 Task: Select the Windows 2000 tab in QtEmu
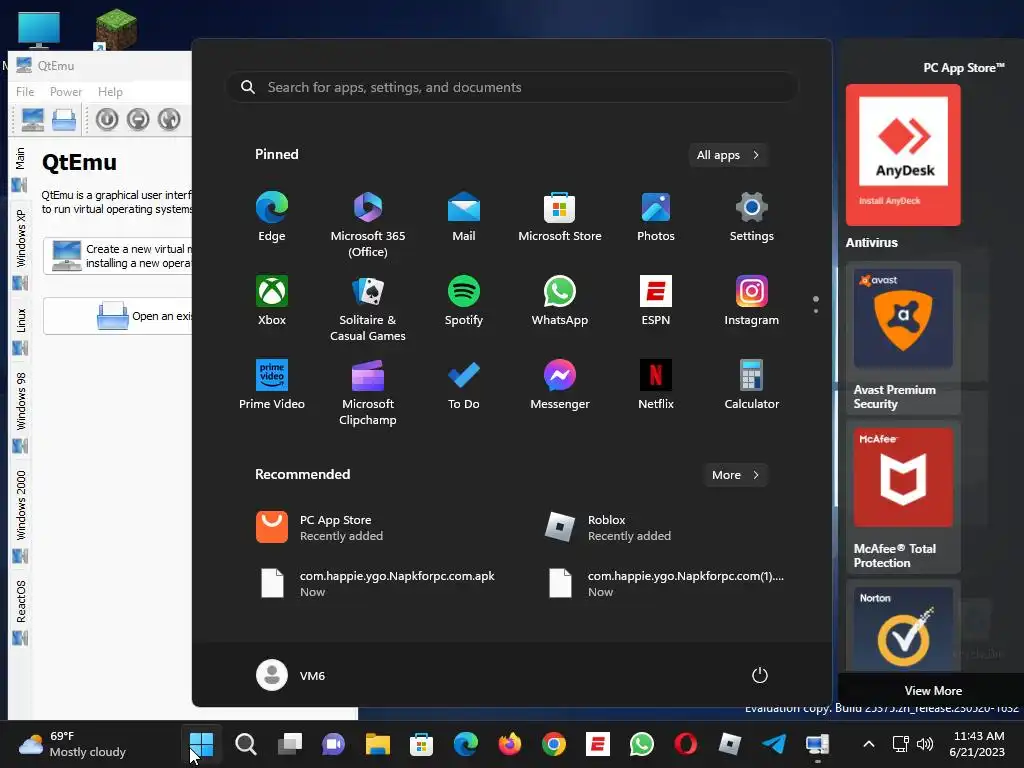tap(20, 515)
